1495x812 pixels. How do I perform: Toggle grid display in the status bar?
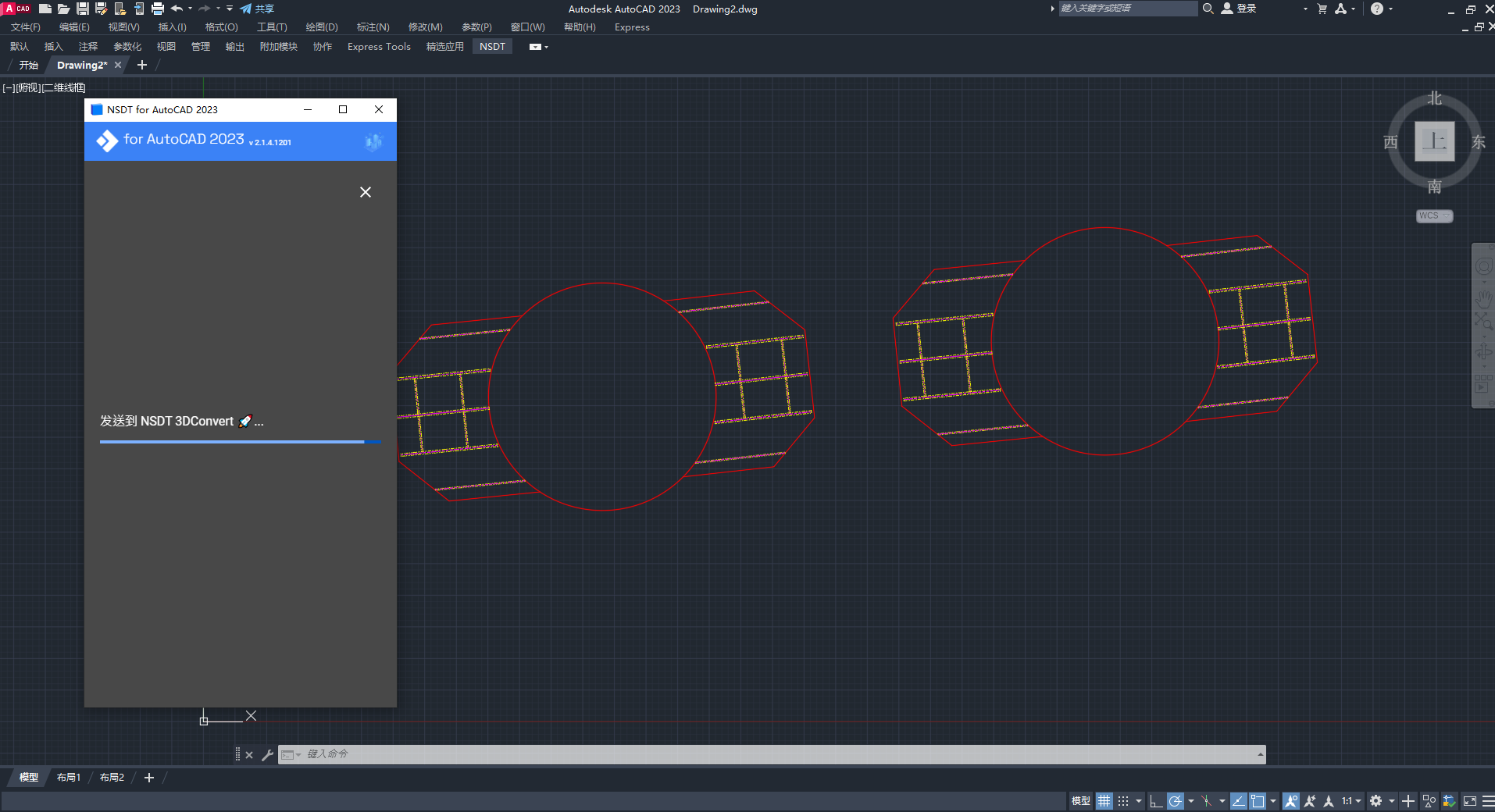(1104, 800)
